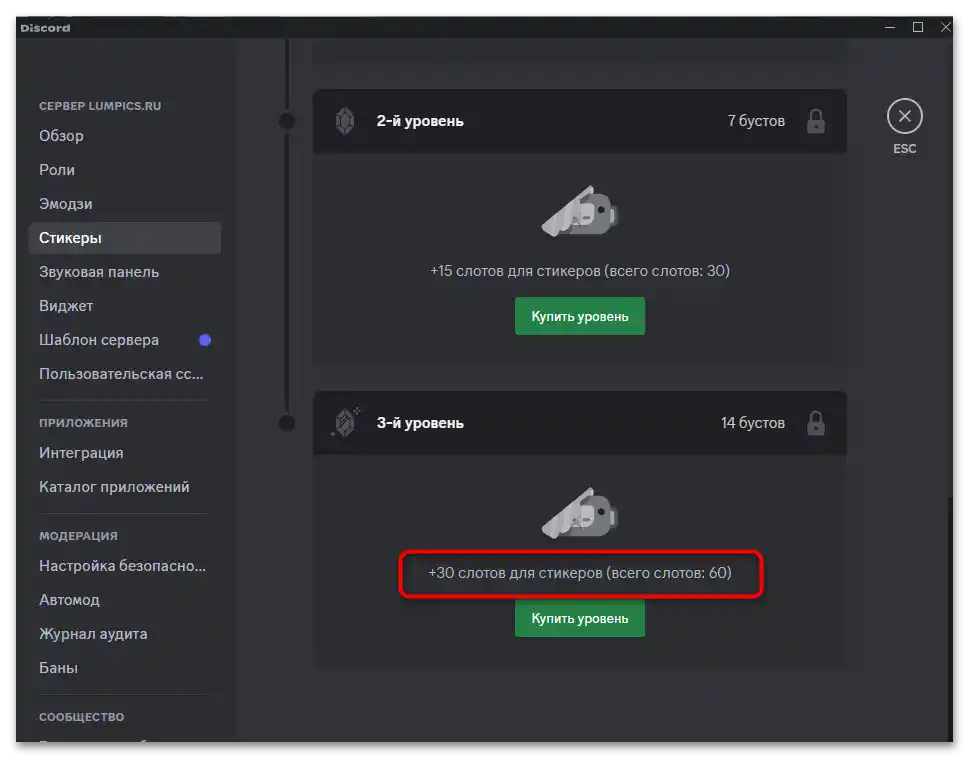
Task: Click the blue dot next to Шаблон сервера
Action: (x=205, y=340)
